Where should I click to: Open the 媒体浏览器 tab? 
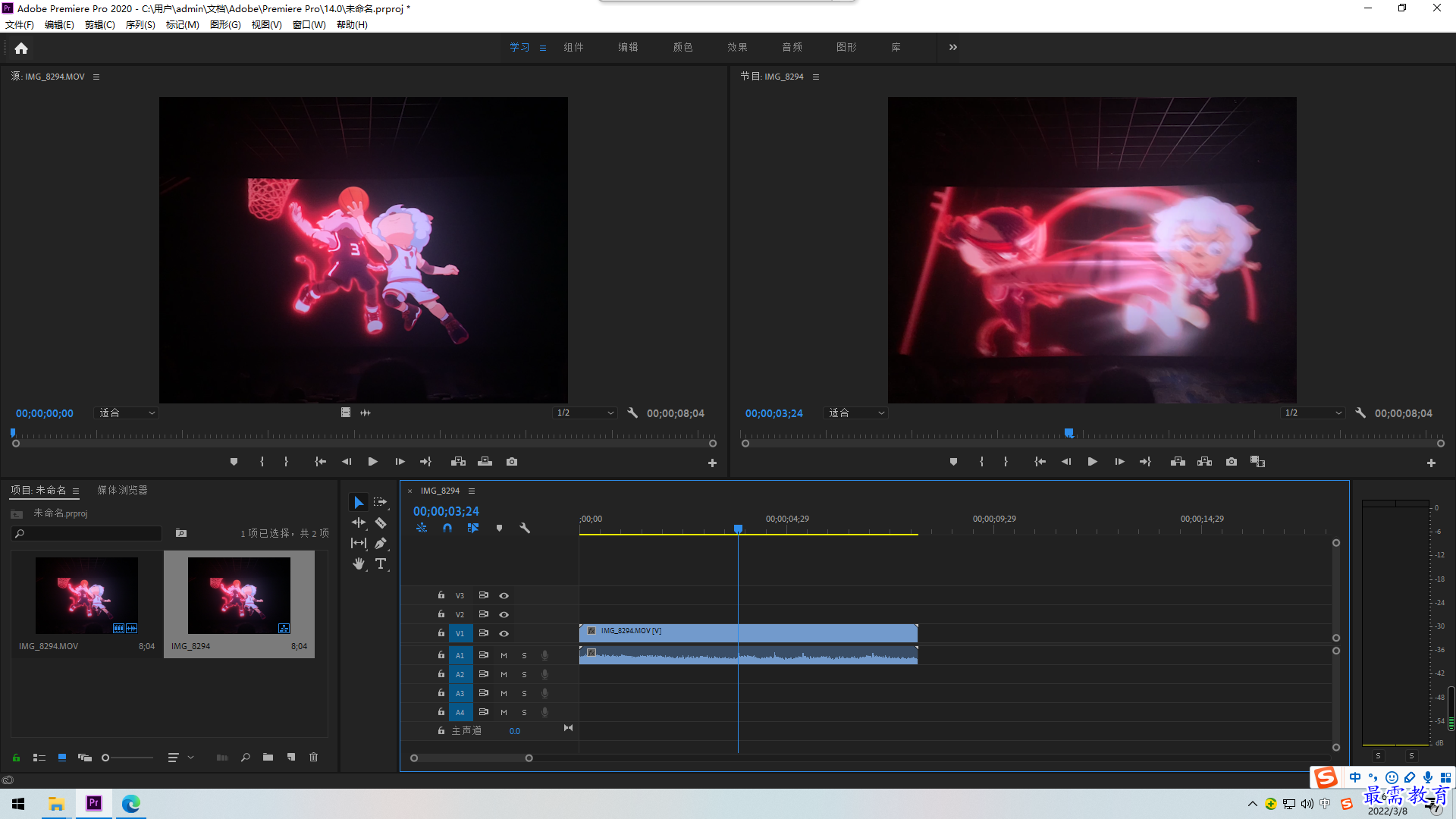[x=122, y=490]
